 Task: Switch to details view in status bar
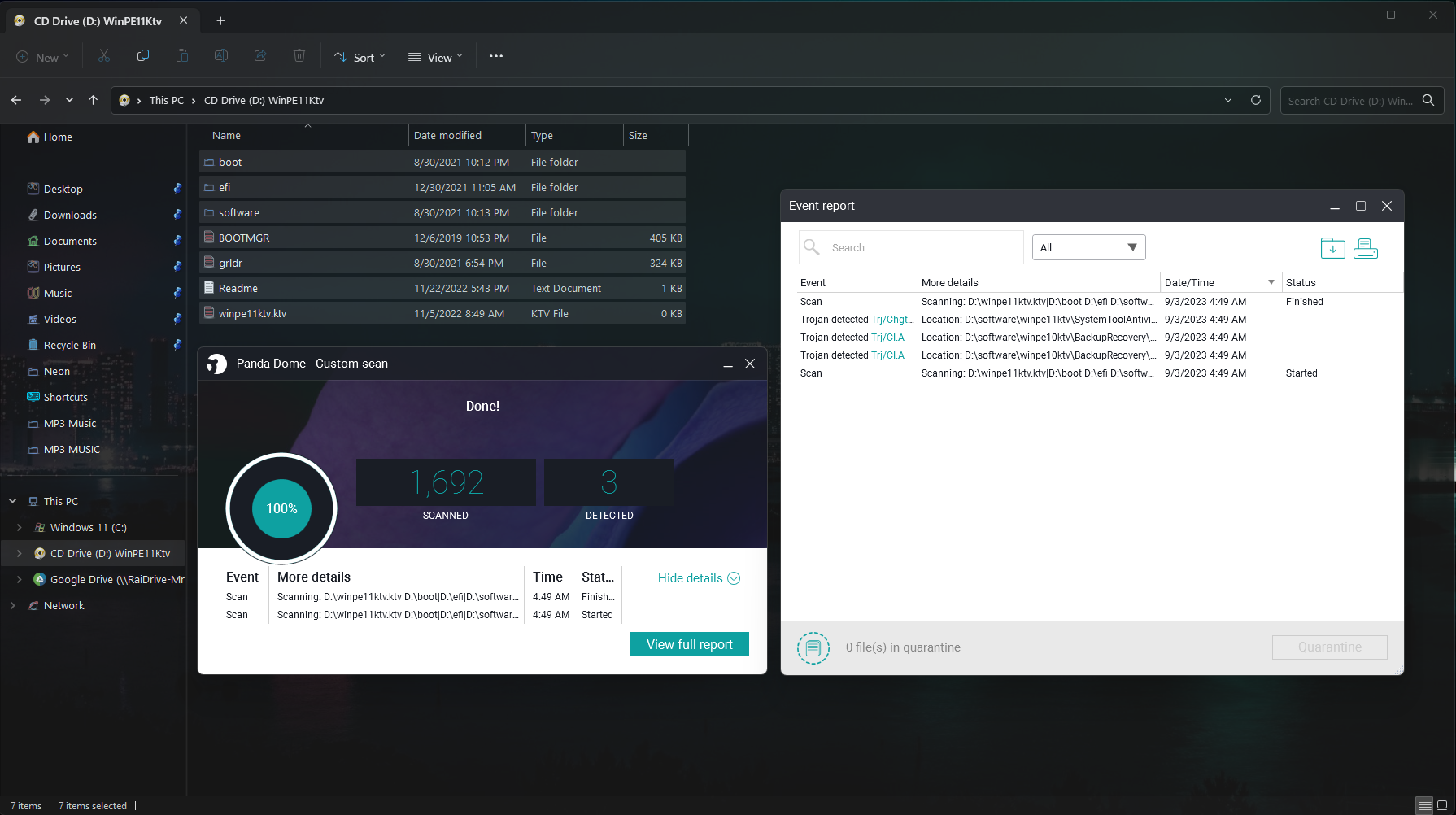[1424, 805]
